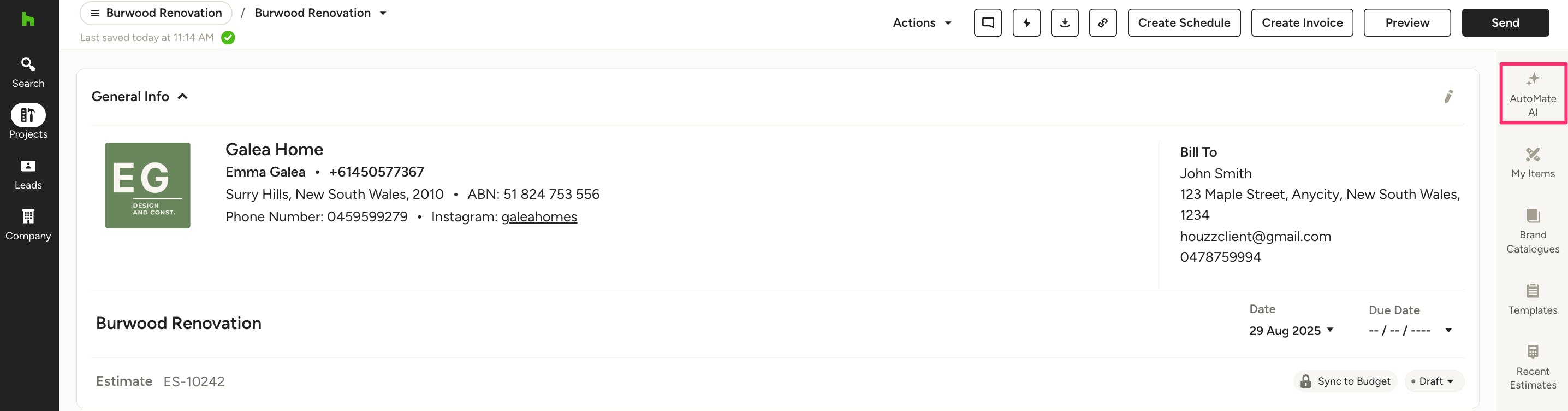
Task: Click the copy link icon button
Action: point(1102,22)
